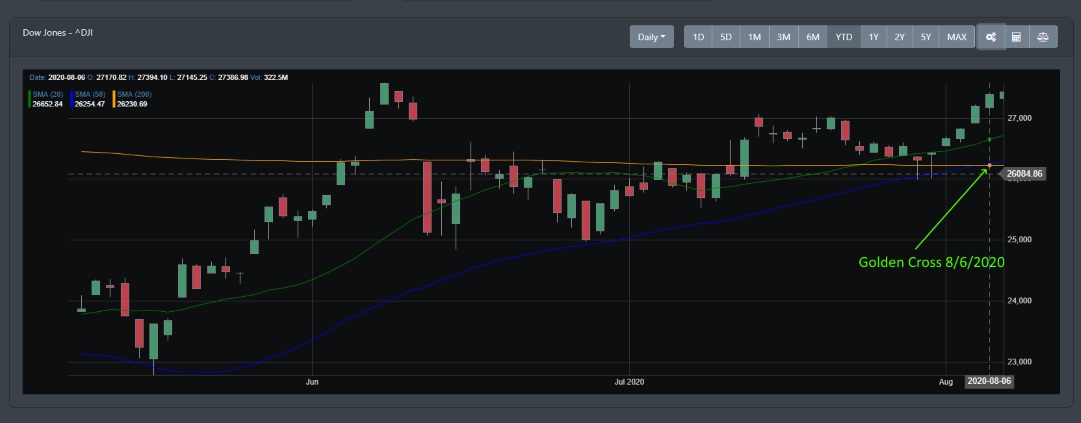Click the yellow golden cross crossover marker
Image resolution: width=1081 pixels, height=423 pixels.
tap(989, 165)
